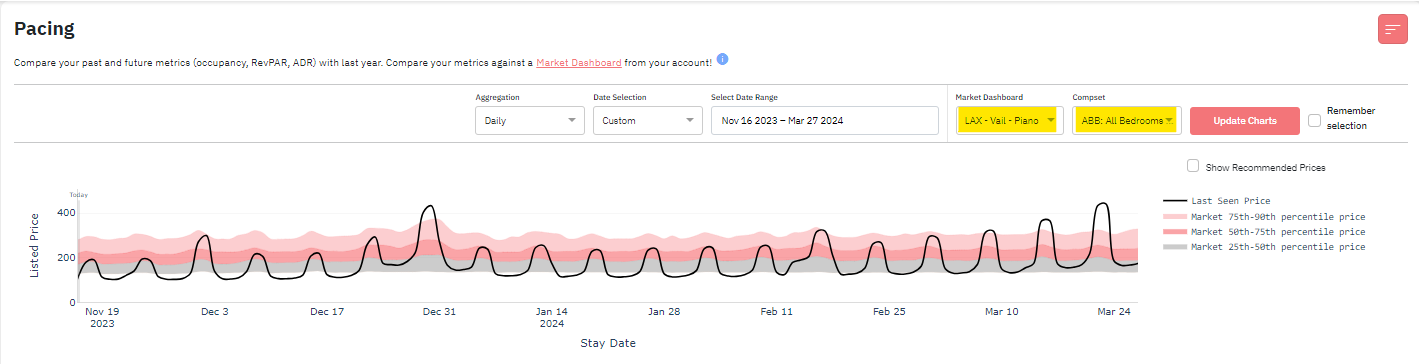
Task: Enable Show Recommended Prices checkbox
Action: (x=1192, y=166)
